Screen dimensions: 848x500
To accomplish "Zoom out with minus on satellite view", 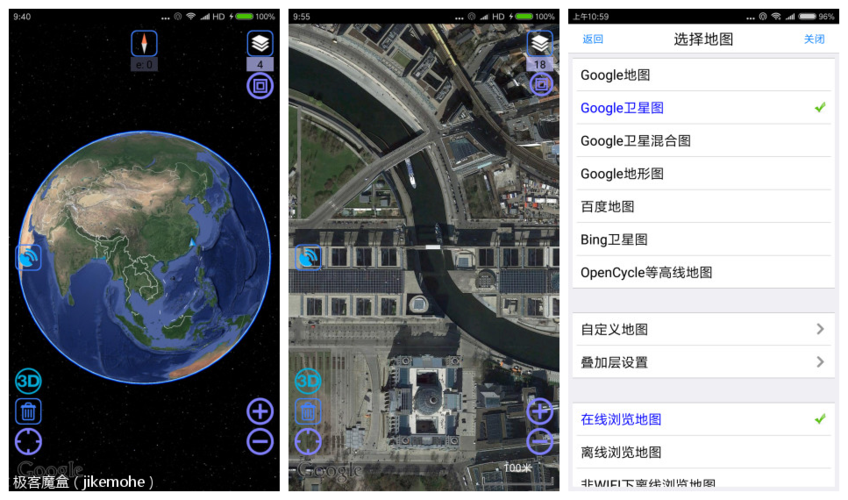I will point(540,442).
